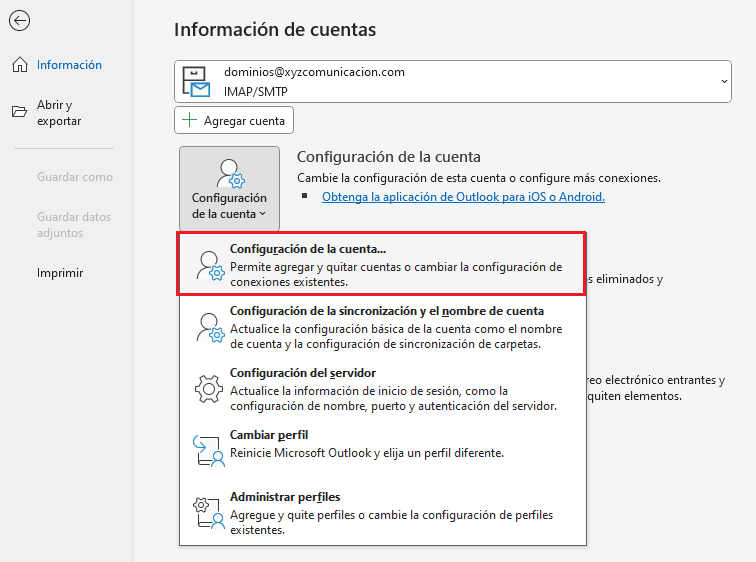Click the Información home icon

click(20, 65)
